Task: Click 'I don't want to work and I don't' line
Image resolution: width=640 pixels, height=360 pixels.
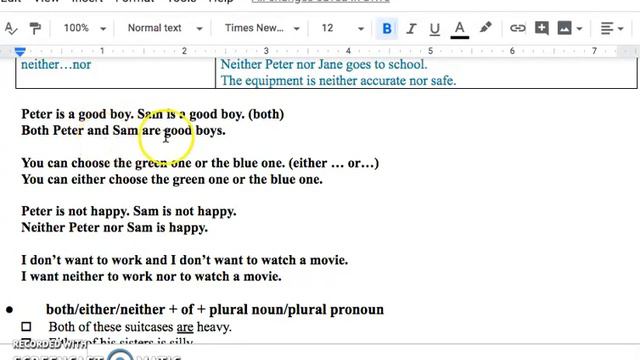Action: 184,260
